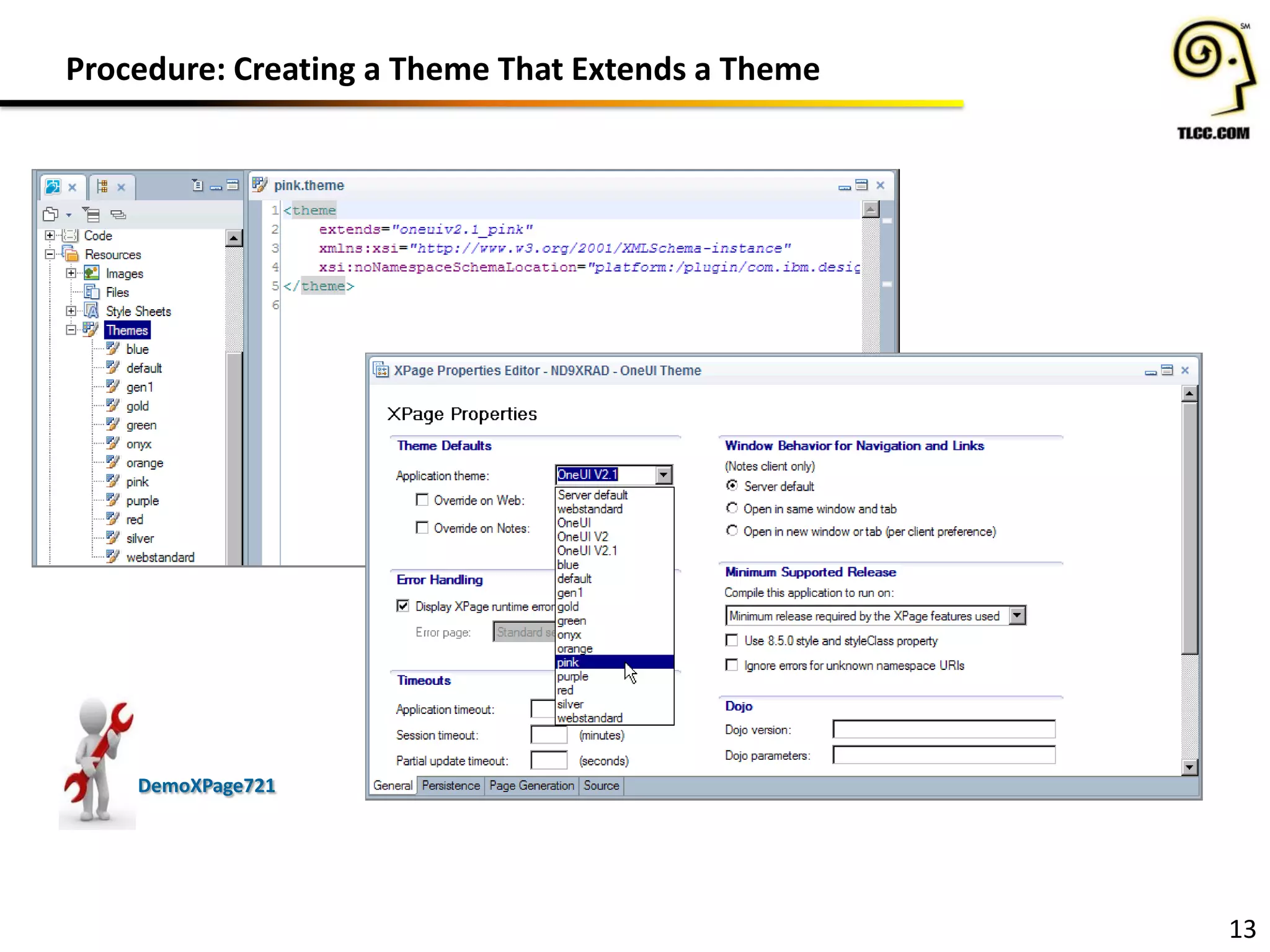Image resolution: width=1270 pixels, height=952 pixels.
Task: Enable Ignore errors for unknown namespace URIs
Action: click(732, 665)
